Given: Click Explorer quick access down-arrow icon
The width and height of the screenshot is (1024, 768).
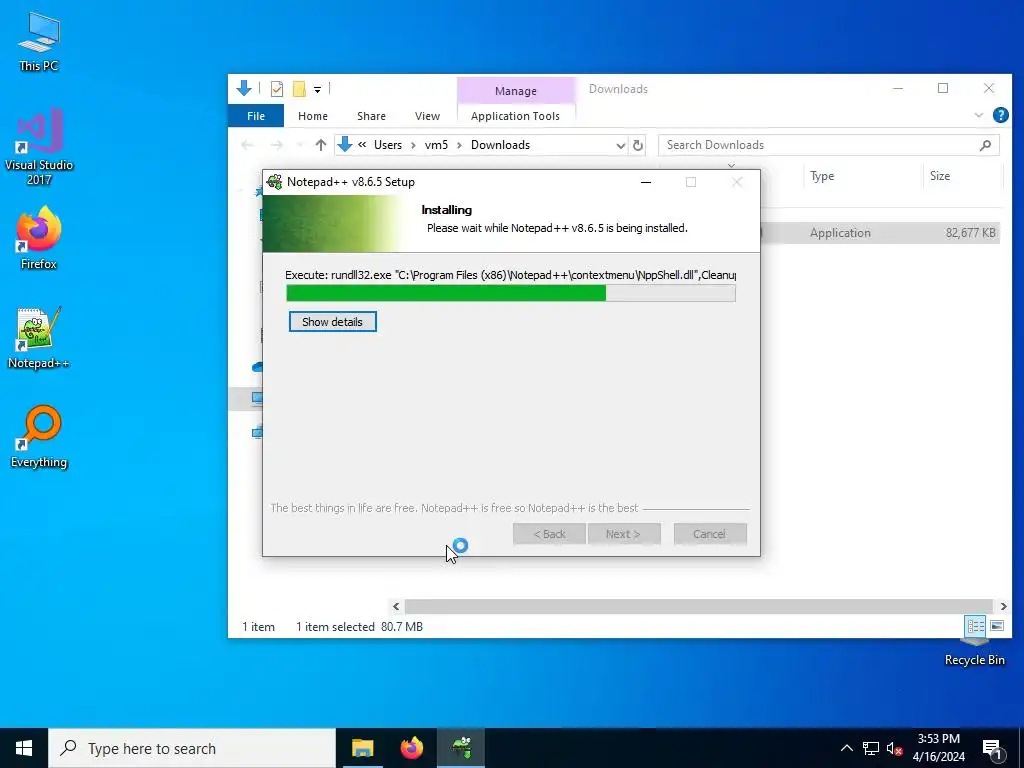Looking at the screenshot, I should coord(244,88).
